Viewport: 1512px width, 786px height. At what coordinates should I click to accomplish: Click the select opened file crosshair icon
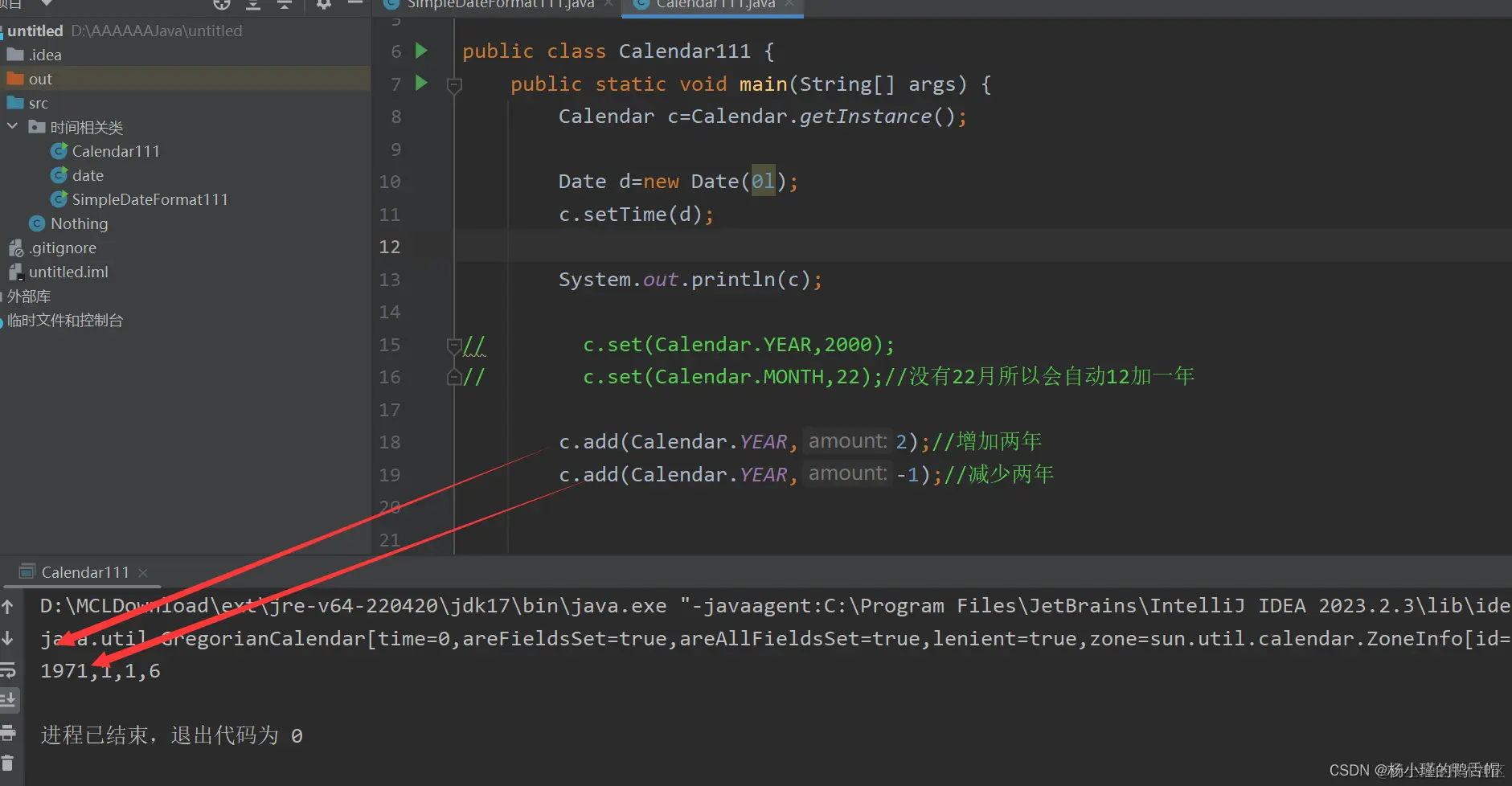point(222,4)
